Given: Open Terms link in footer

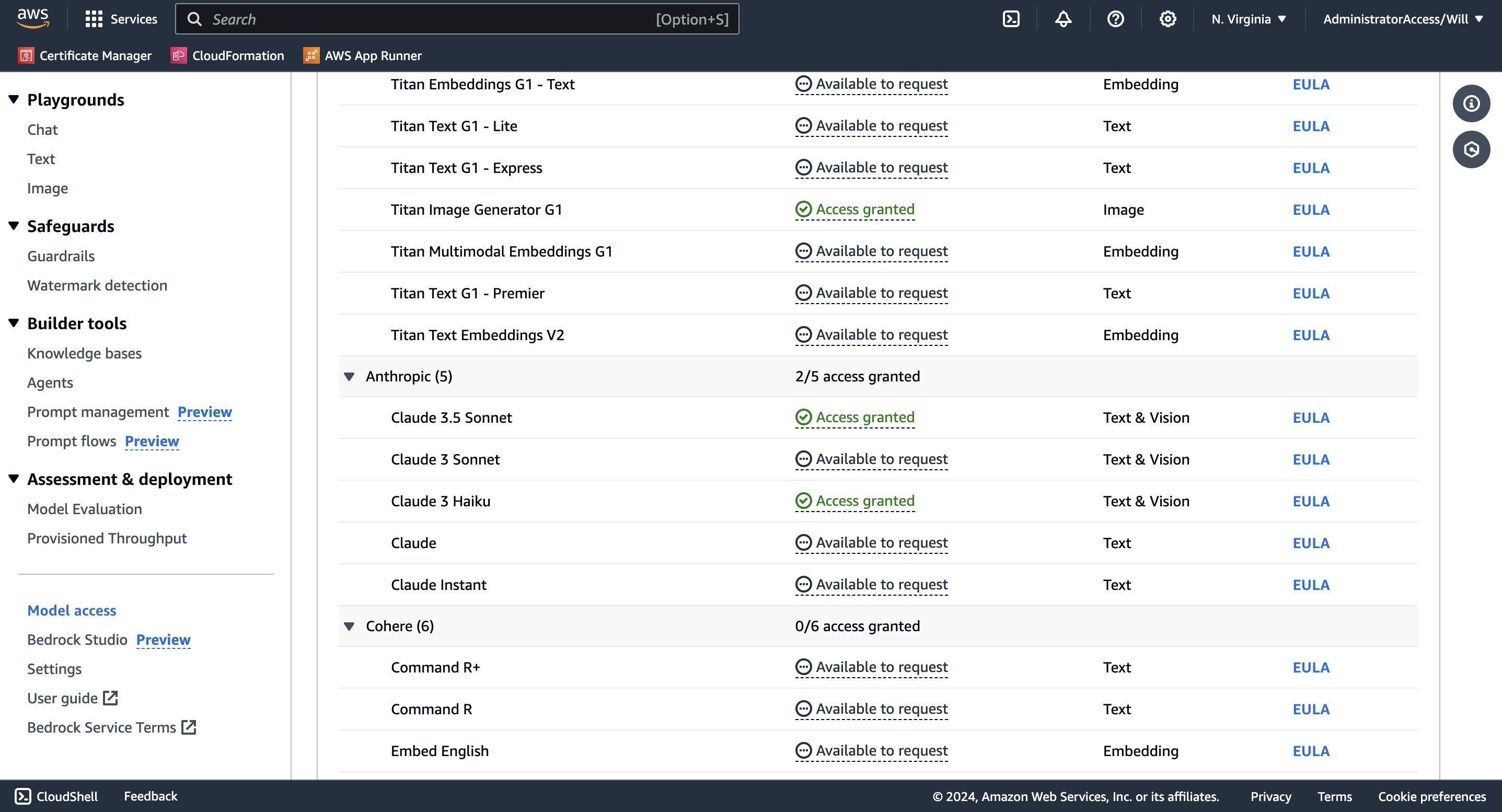Looking at the screenshot, I should [1334, 796].
